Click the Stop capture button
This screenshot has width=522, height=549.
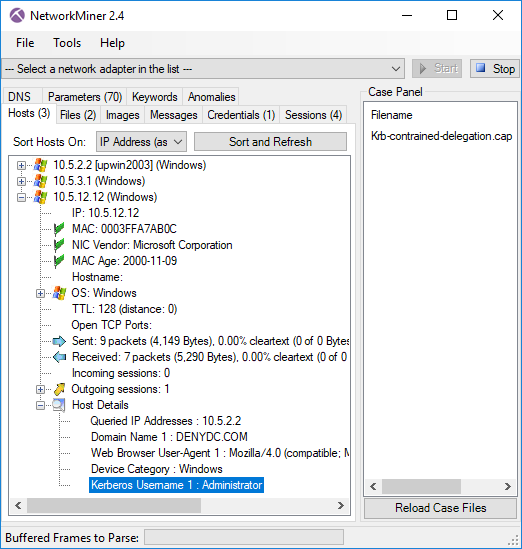(494, 68)
